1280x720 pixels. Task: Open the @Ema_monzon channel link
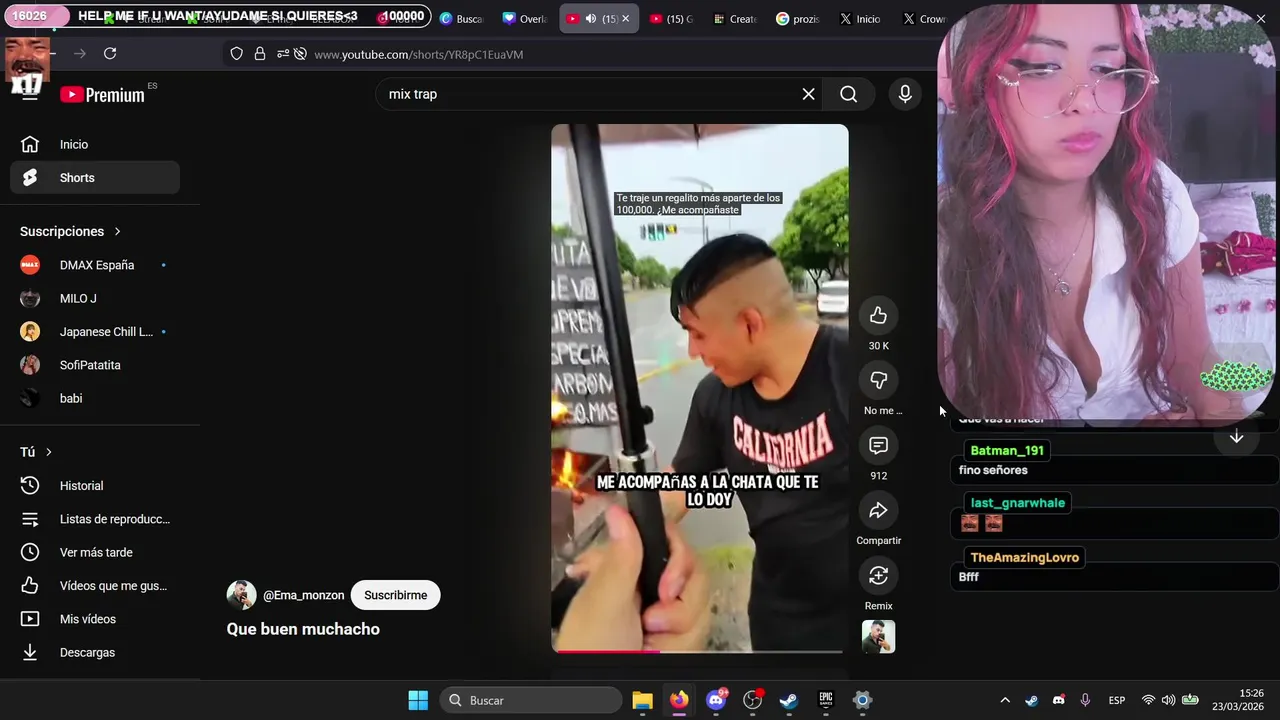[303, 595]
